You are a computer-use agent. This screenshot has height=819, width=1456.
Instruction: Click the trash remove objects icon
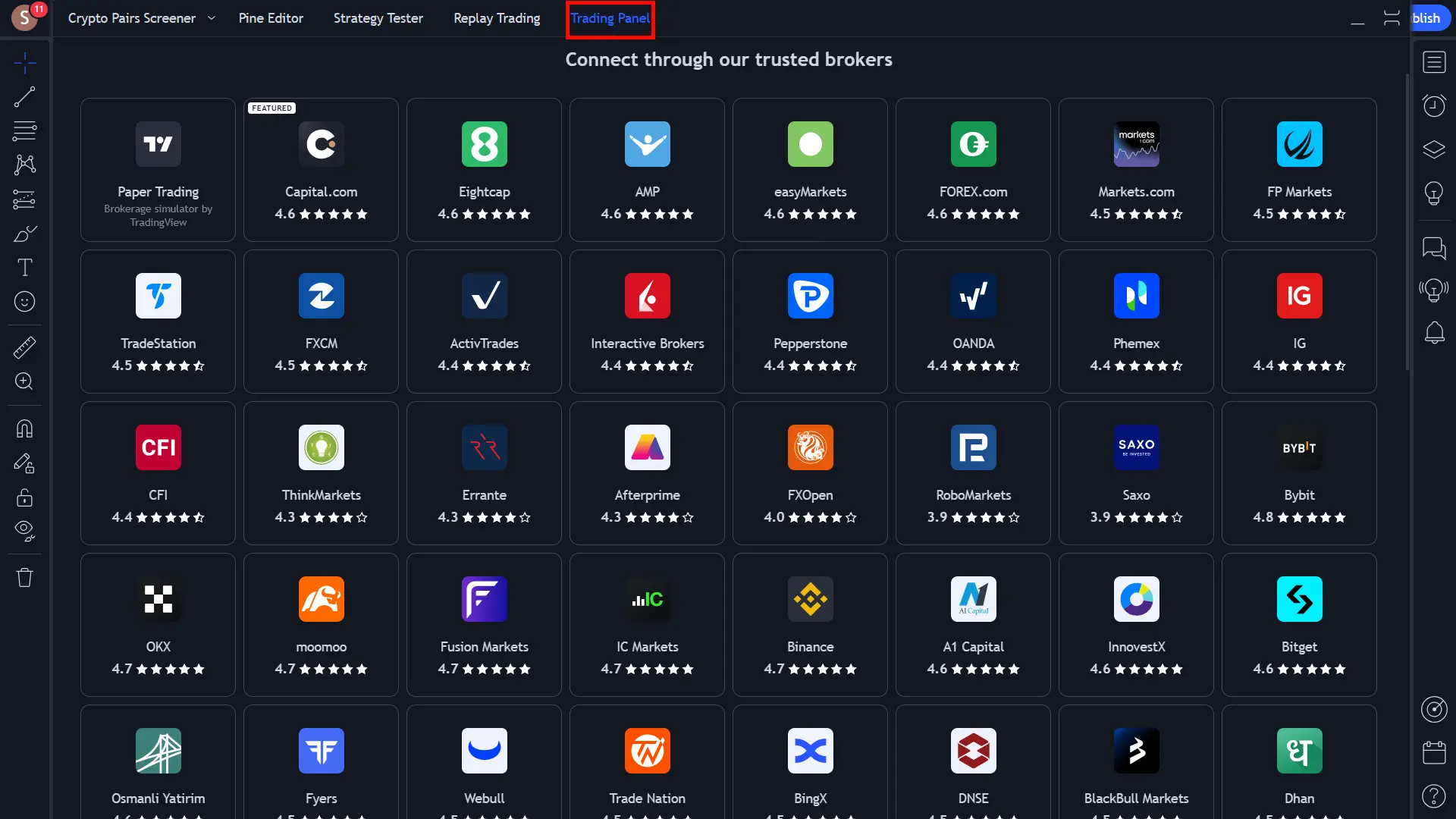24,578
